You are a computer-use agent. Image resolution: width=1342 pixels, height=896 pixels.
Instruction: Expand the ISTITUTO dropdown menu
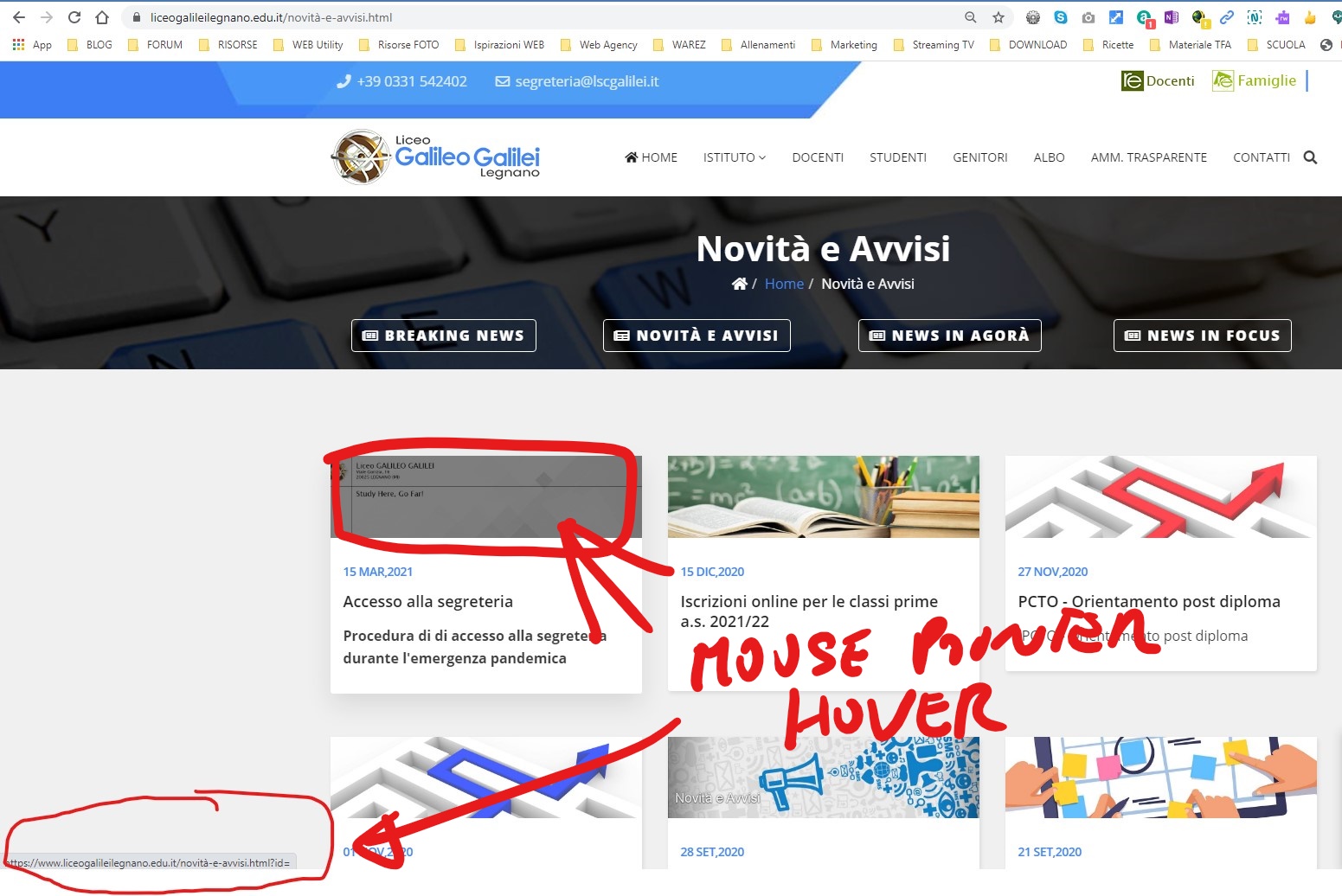(734, 157)
